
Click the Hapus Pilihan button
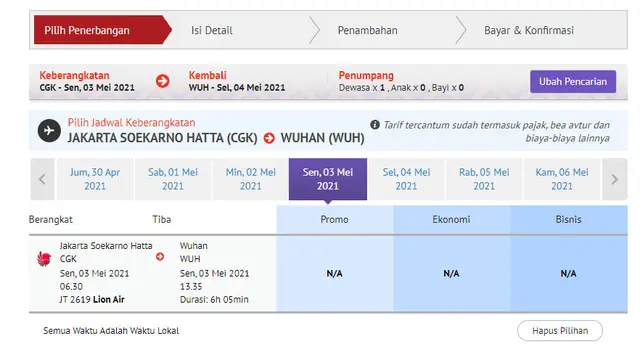click(x=560, y=331)
